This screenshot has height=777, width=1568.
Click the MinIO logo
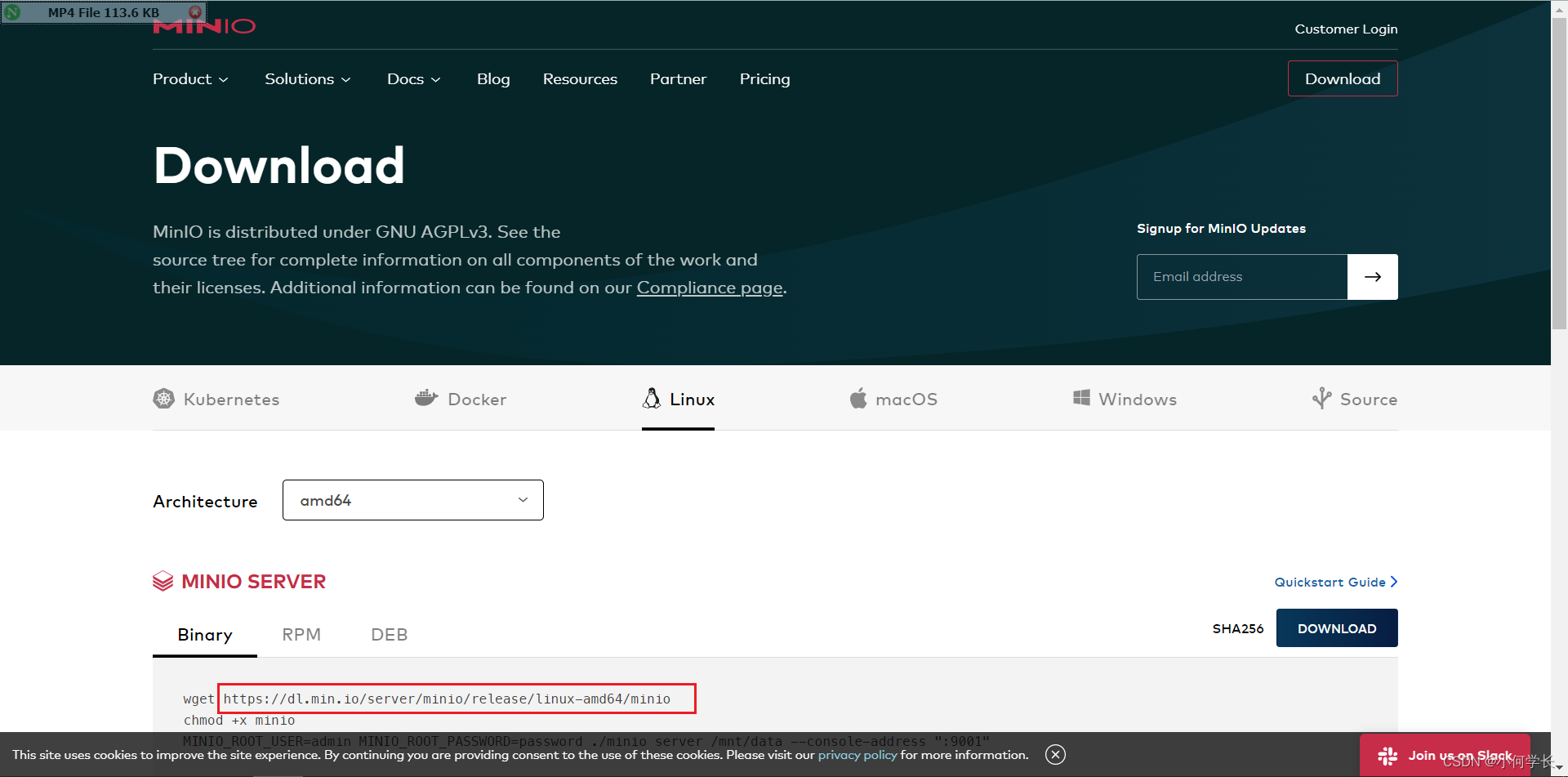[204, 26]
